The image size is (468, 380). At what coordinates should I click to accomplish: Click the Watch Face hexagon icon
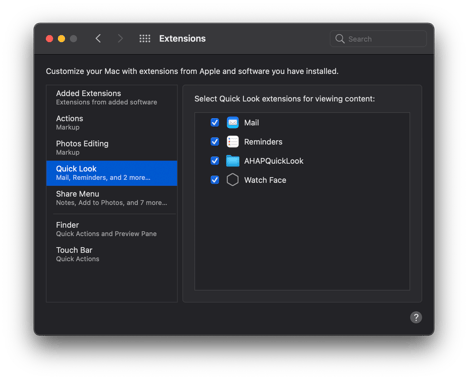point(233,180)
